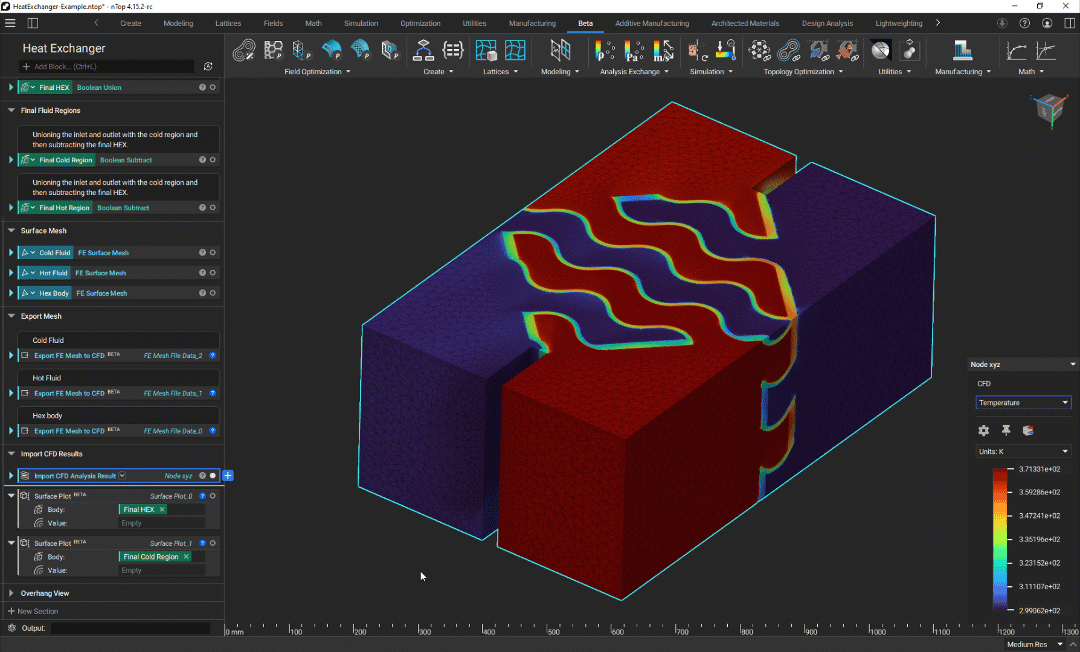
Task: Click the pressure Pa Analysis Exchange icon
Action: (x=634, y=50)
